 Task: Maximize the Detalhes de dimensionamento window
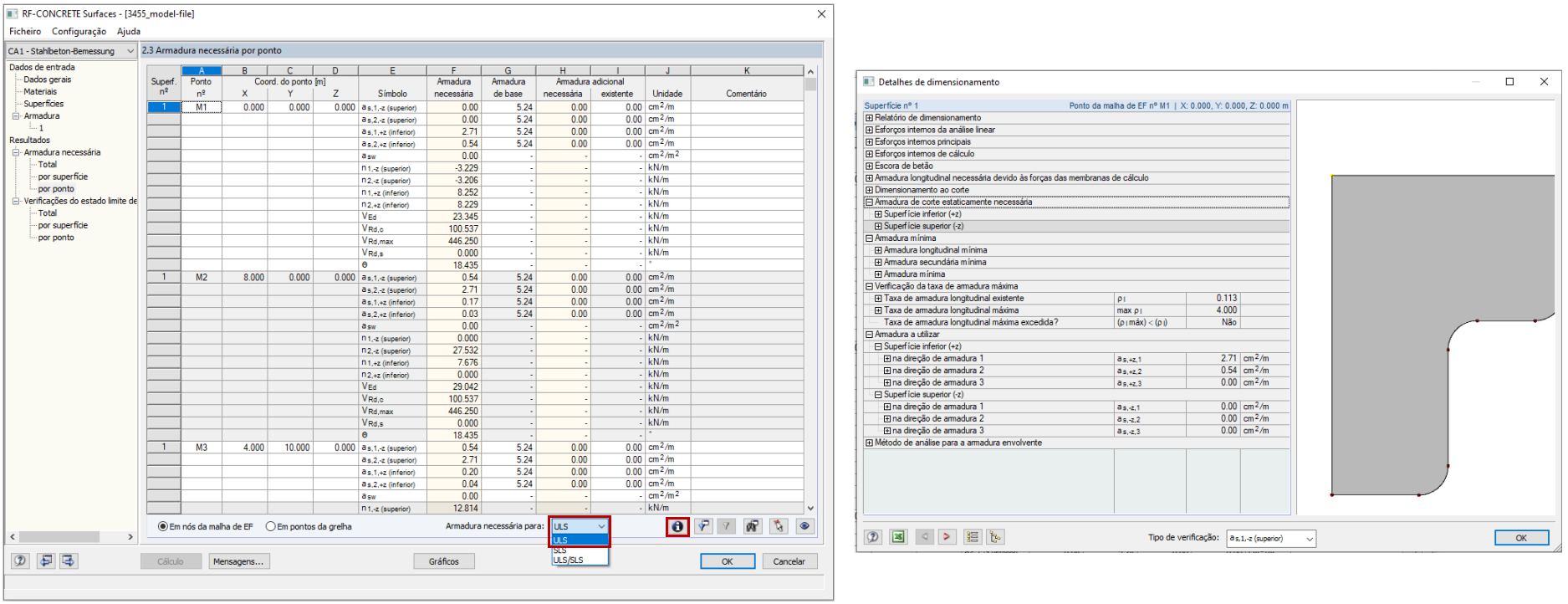tap(1509, 81)
